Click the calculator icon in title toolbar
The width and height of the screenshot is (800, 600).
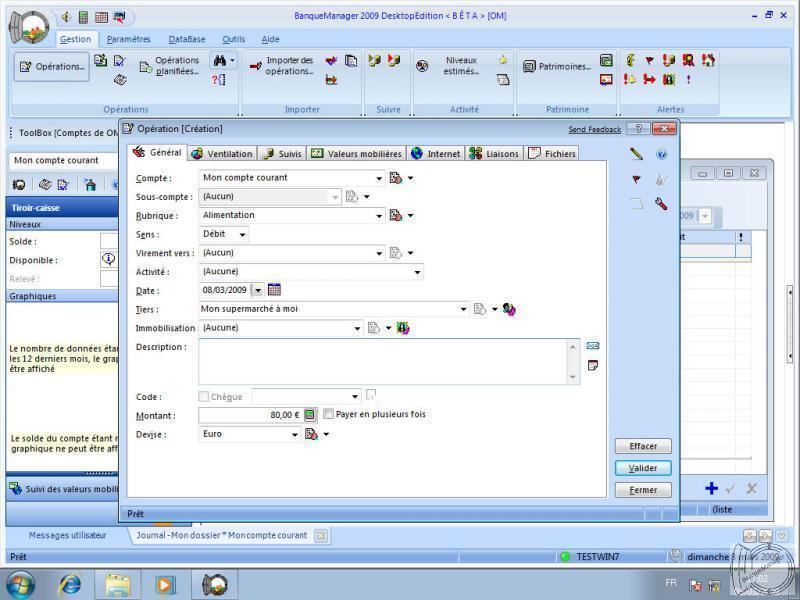point(83,17)
